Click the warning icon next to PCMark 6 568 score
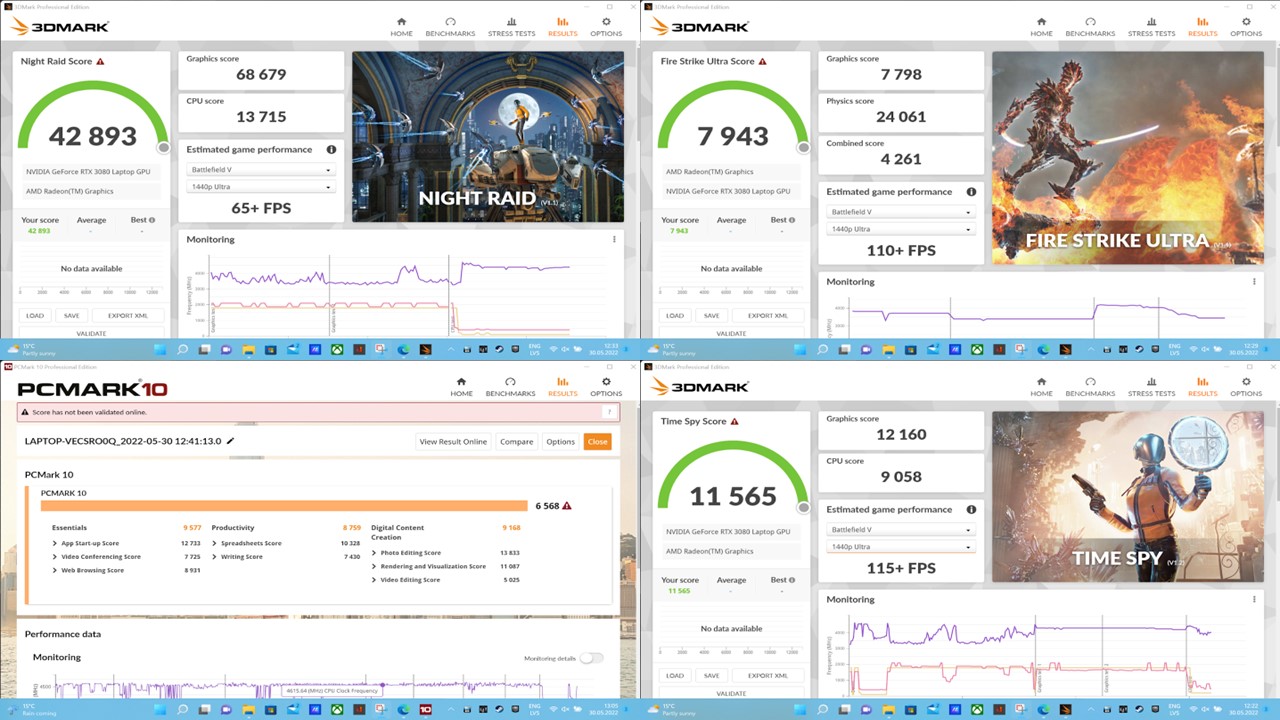The width and height of the screenshot is (1280, 720). (x=567, y=506)
